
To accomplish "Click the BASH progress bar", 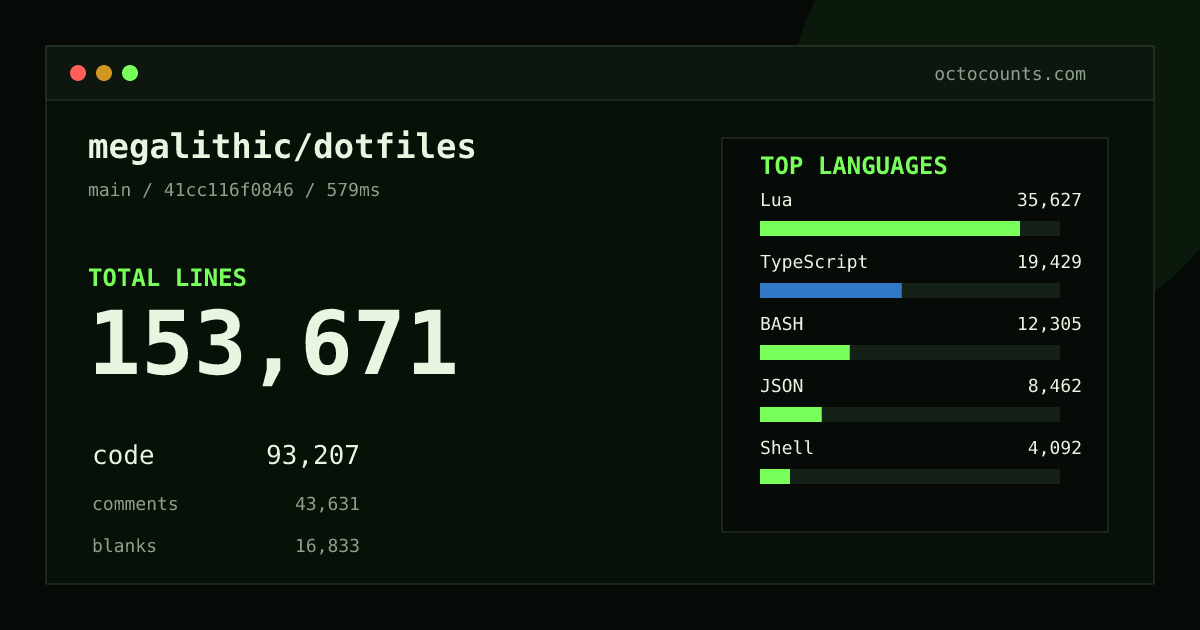I will 910,352.
